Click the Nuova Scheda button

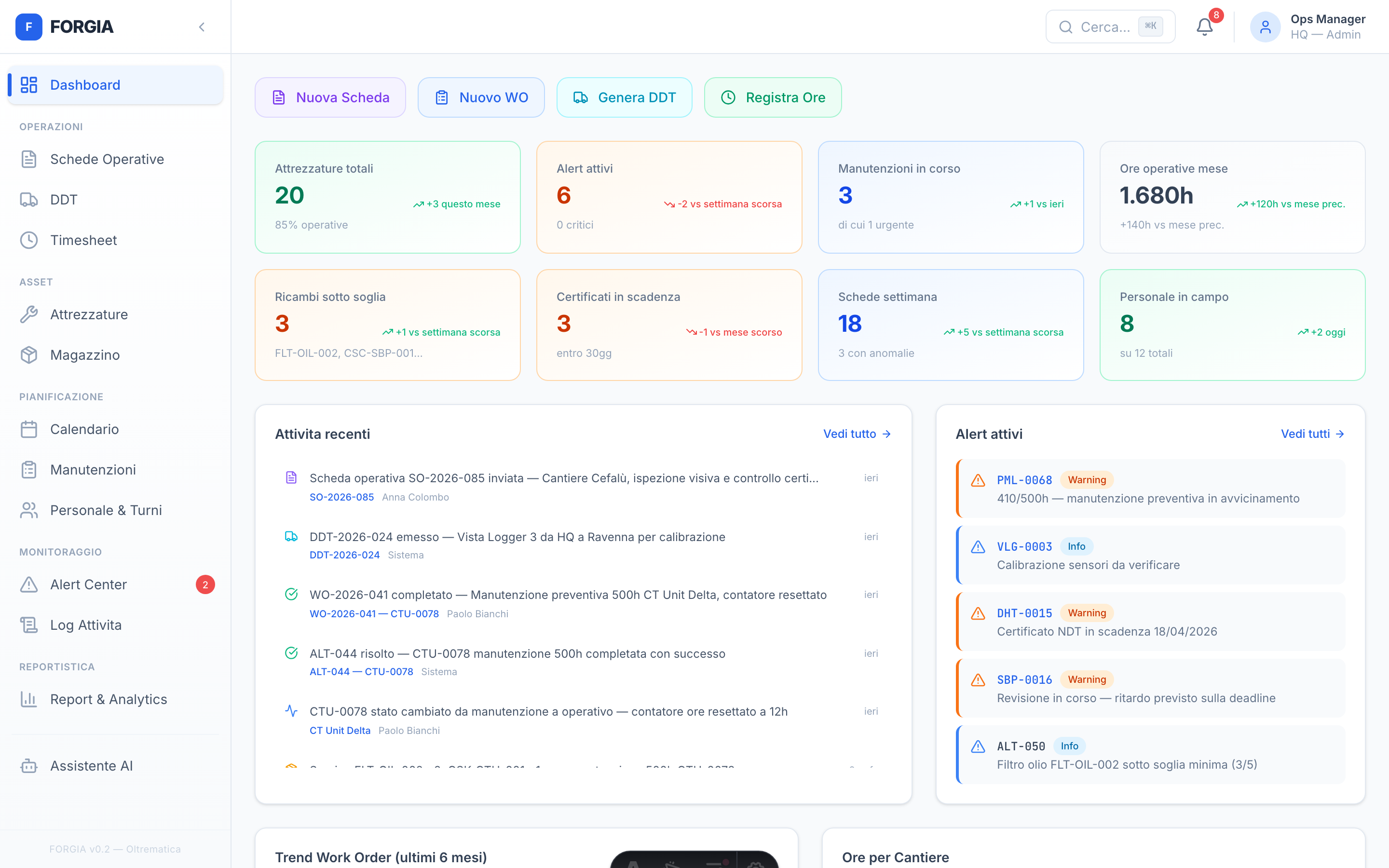[x=330, y=97]
